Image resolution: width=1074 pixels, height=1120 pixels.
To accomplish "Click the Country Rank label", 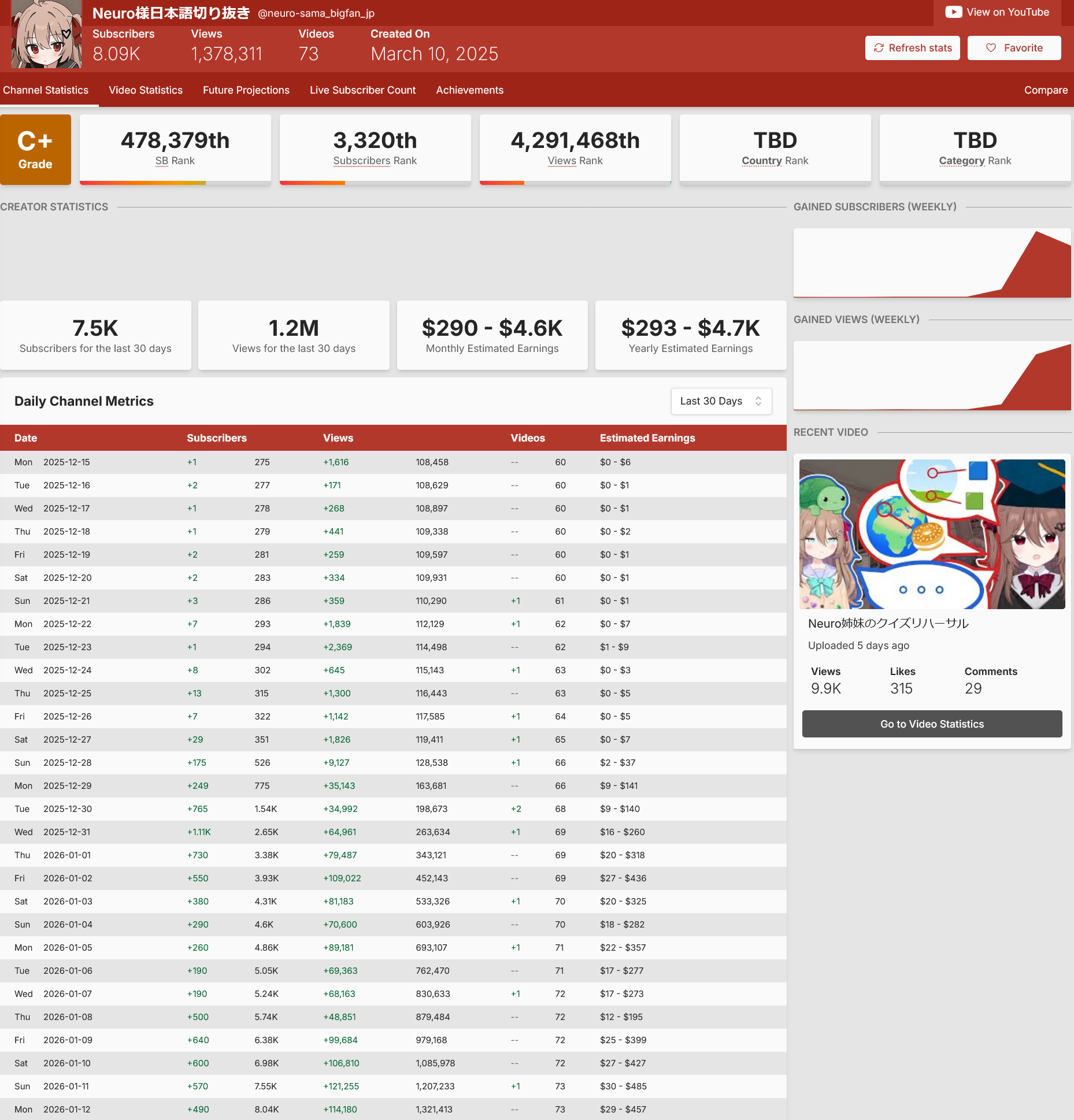I will point(775,161).
